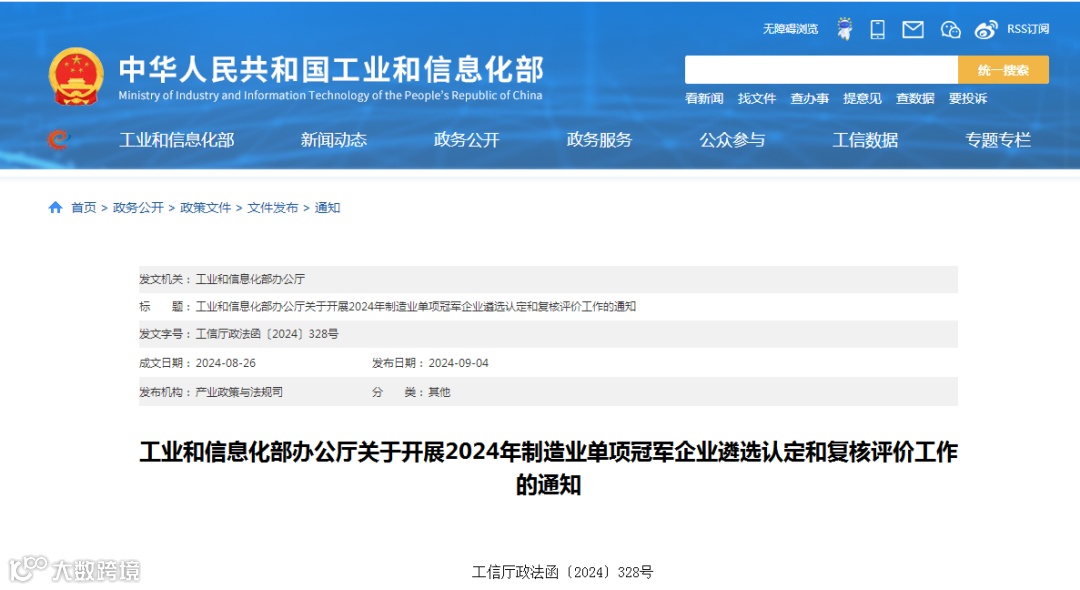Click the red swirl government icon
This screenshot has height=590, width=1080.
(59, 140)
